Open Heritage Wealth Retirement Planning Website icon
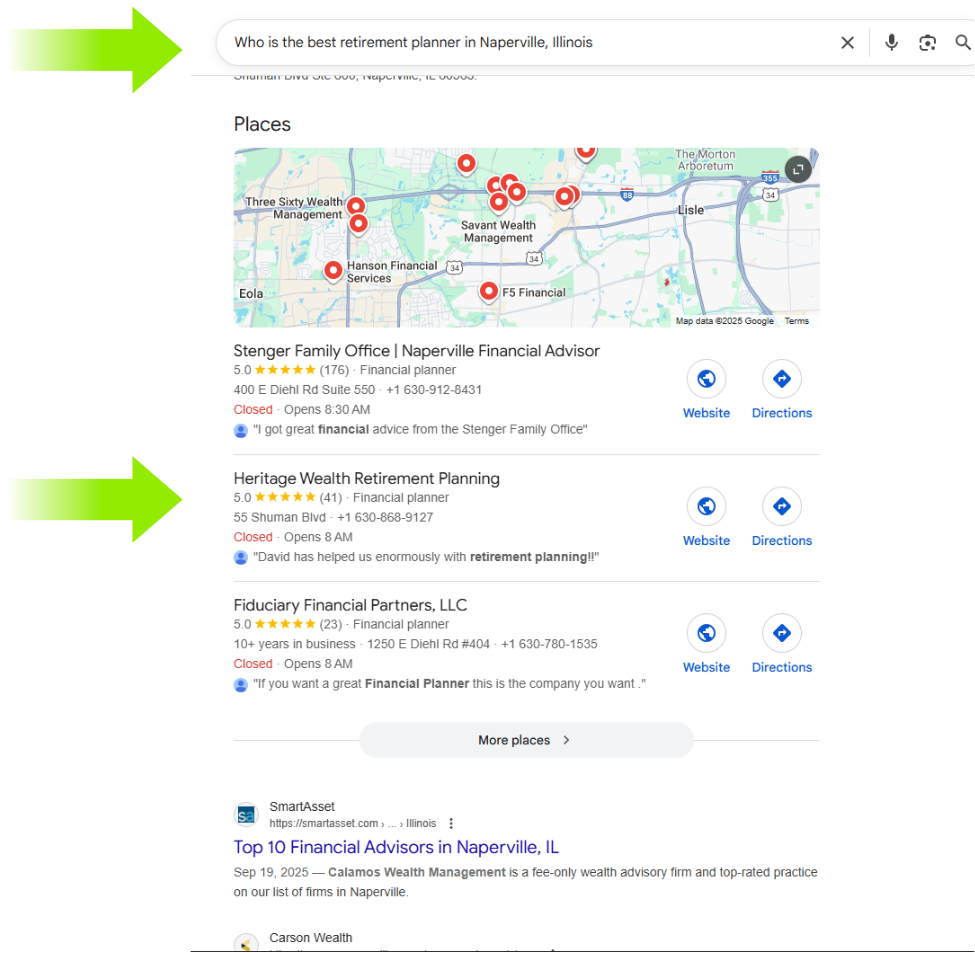This screenshot has width=975, height=953. tap(706, 506)
